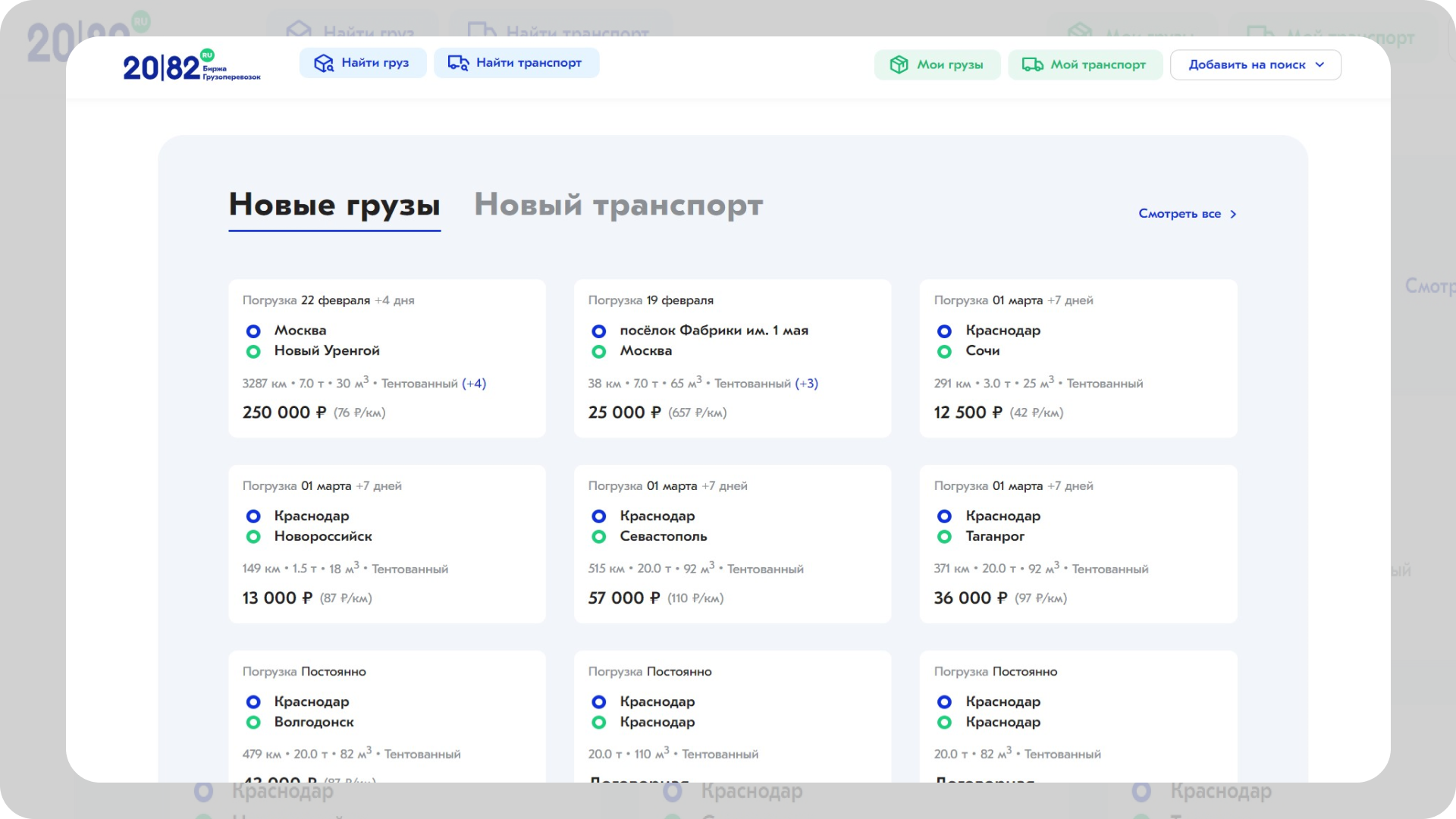This screenshot has height=819, width=1456.
Task: Click the price 12 500 ₽
Action: 968,413
